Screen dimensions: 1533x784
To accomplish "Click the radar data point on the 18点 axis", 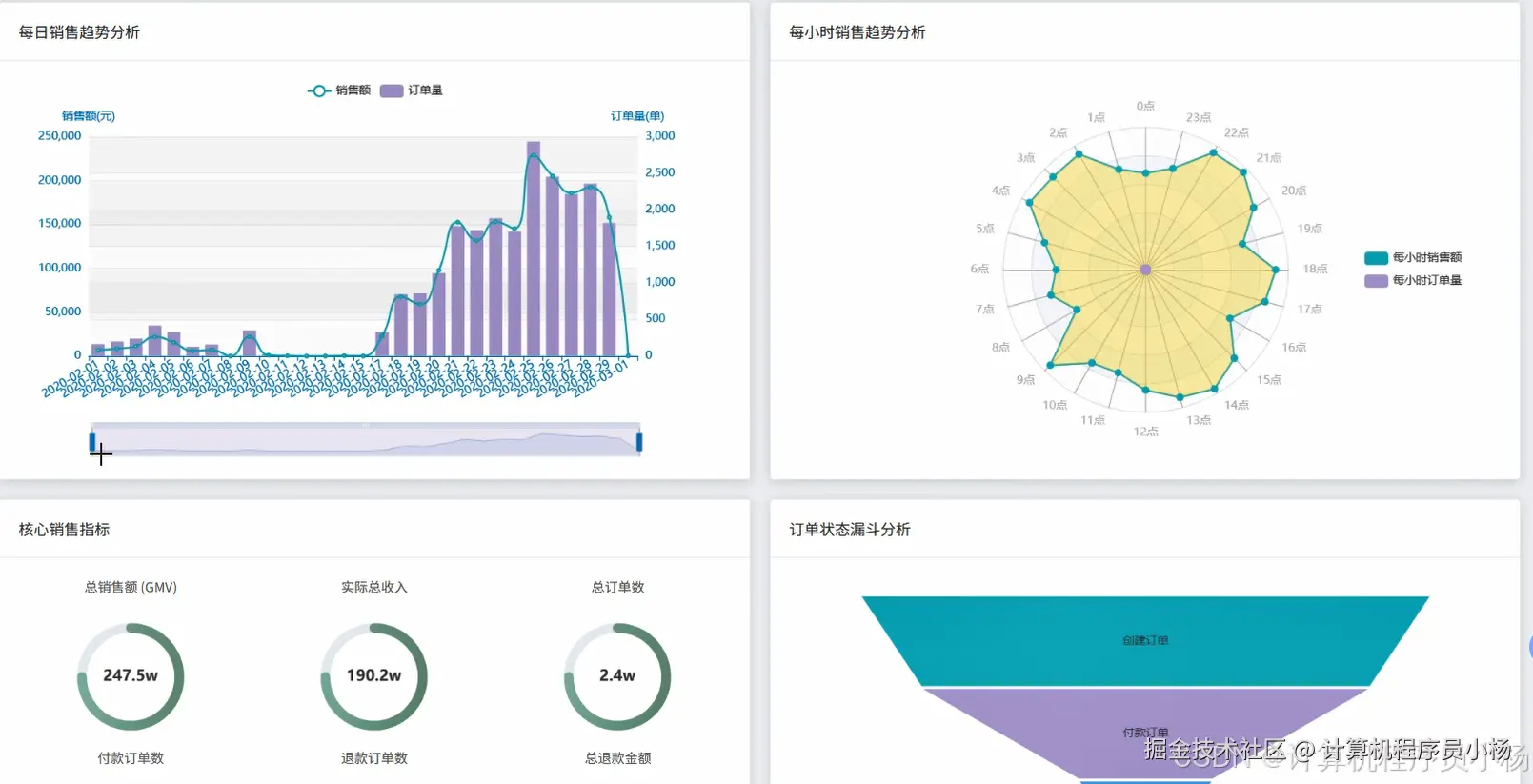I will coord(1276,270).
